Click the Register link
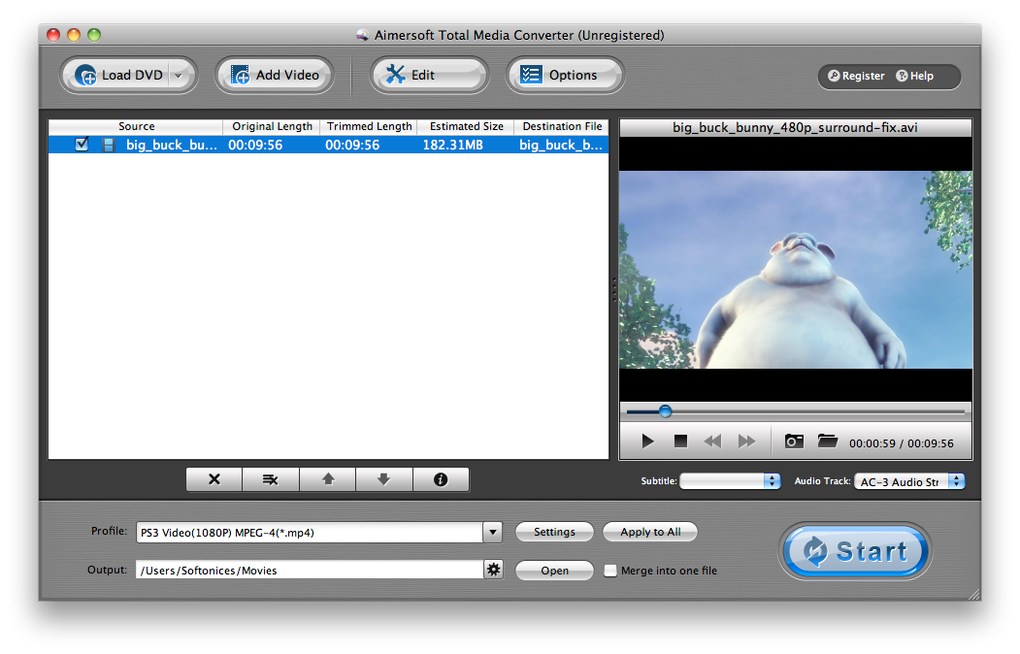Screen dimensions: 1020x654 pos(856,76)
